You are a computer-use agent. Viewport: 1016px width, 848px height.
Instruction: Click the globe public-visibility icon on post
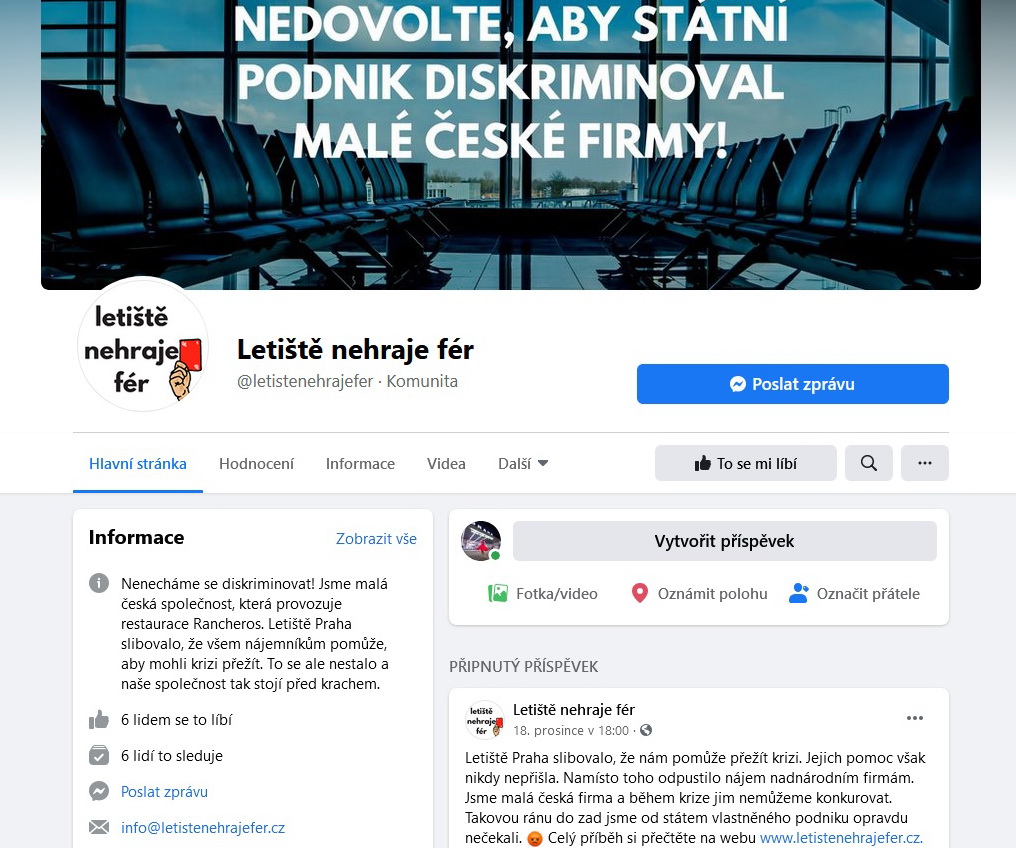coord(645,730)
